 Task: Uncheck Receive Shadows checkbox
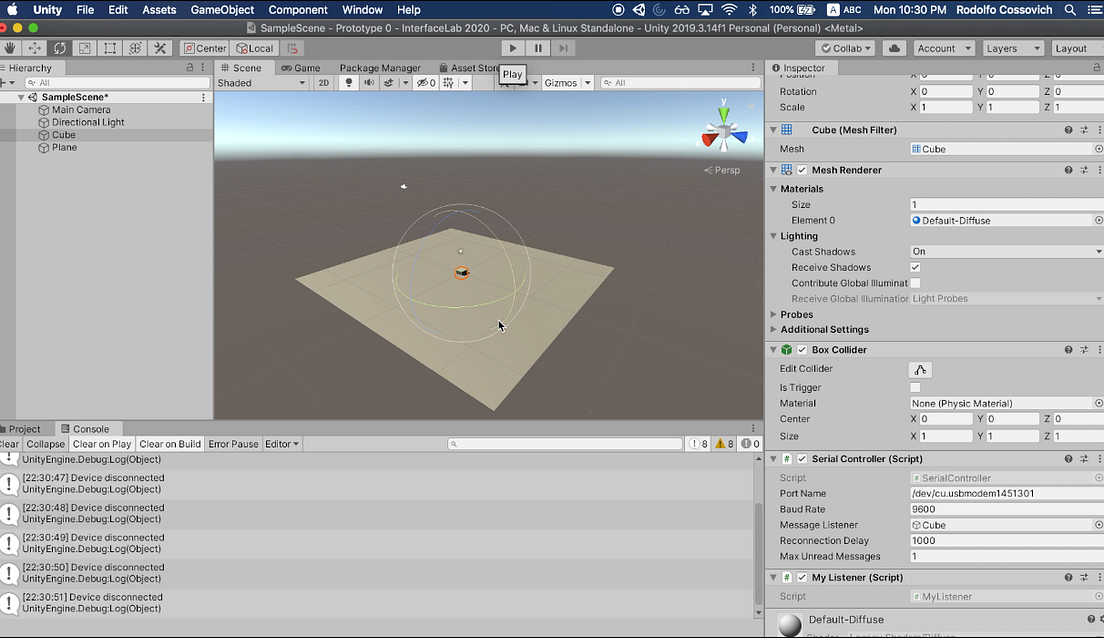click(x=915, y=268)
